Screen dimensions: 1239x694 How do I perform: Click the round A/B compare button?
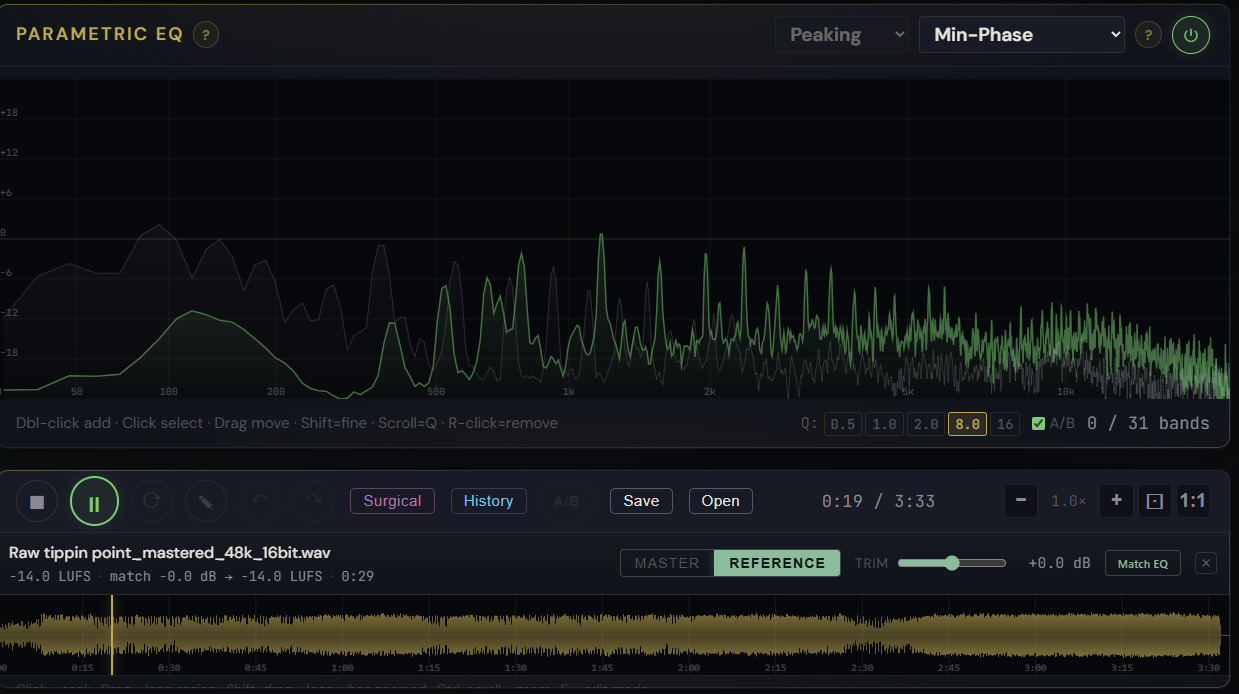point(566,501)
